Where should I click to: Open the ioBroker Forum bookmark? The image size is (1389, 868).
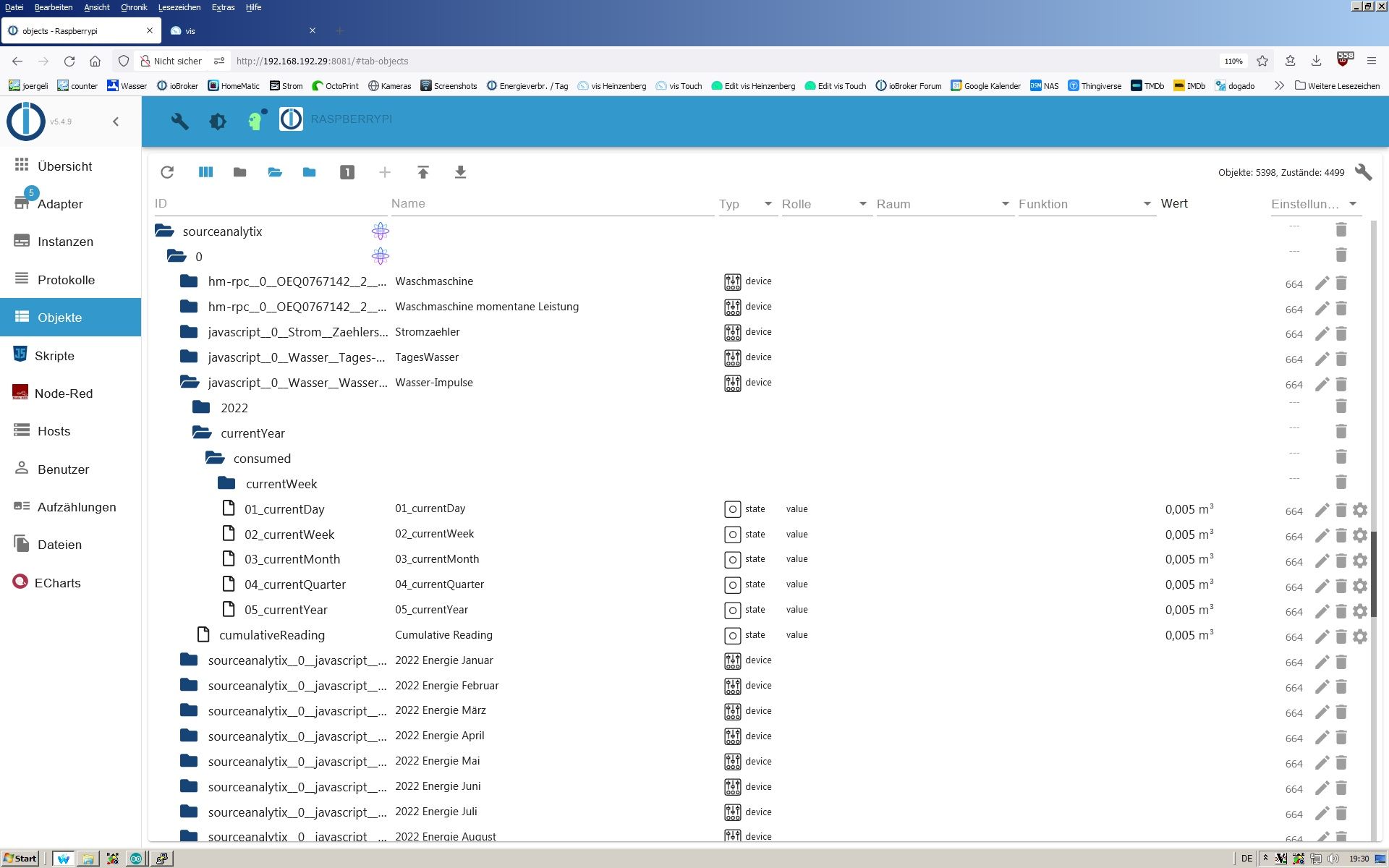(x=908, y=85)
